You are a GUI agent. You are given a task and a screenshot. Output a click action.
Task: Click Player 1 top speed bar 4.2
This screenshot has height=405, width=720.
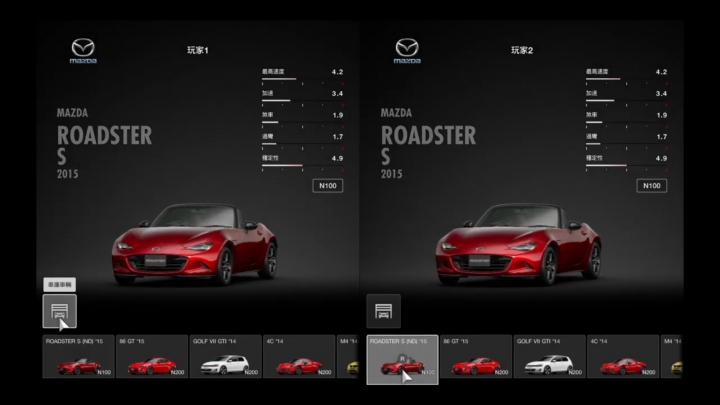303,79
